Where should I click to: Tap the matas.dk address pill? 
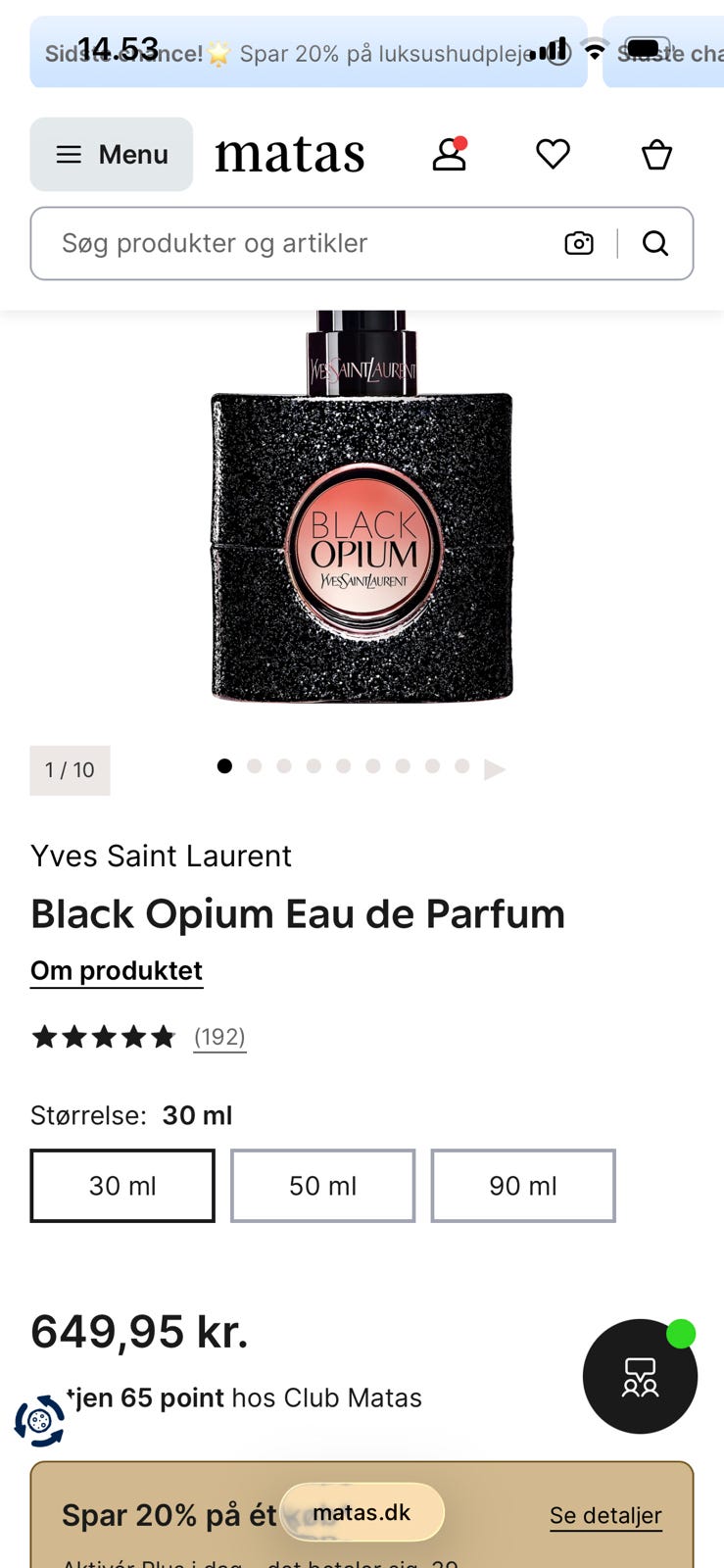pos(362,1512)
